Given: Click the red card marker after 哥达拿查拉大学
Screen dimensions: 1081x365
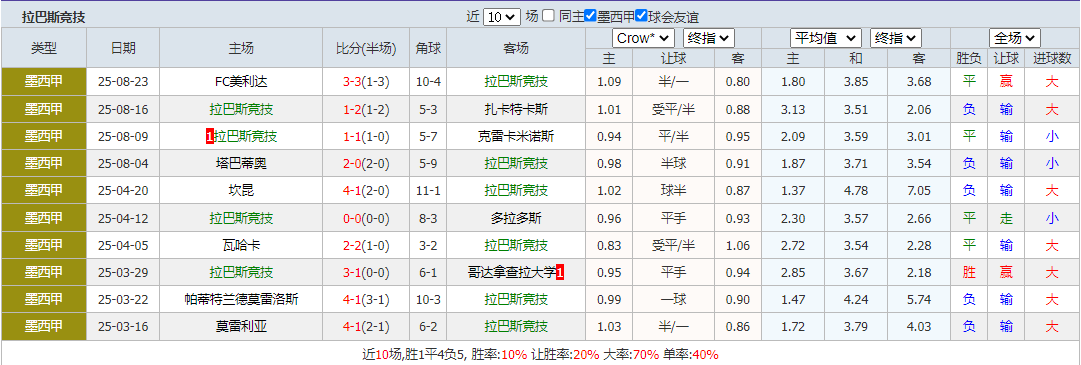Looking at the screenshot, I should click(560, 273).
